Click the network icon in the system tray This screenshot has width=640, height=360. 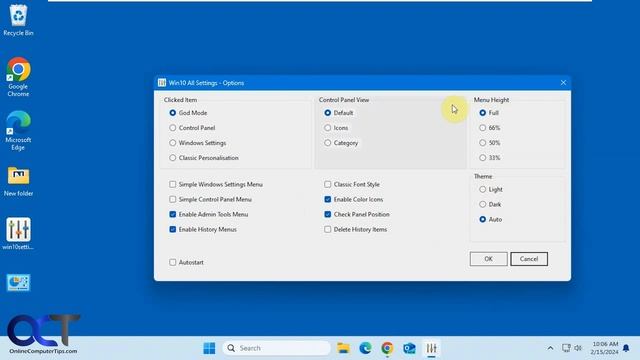pos(566,348)
